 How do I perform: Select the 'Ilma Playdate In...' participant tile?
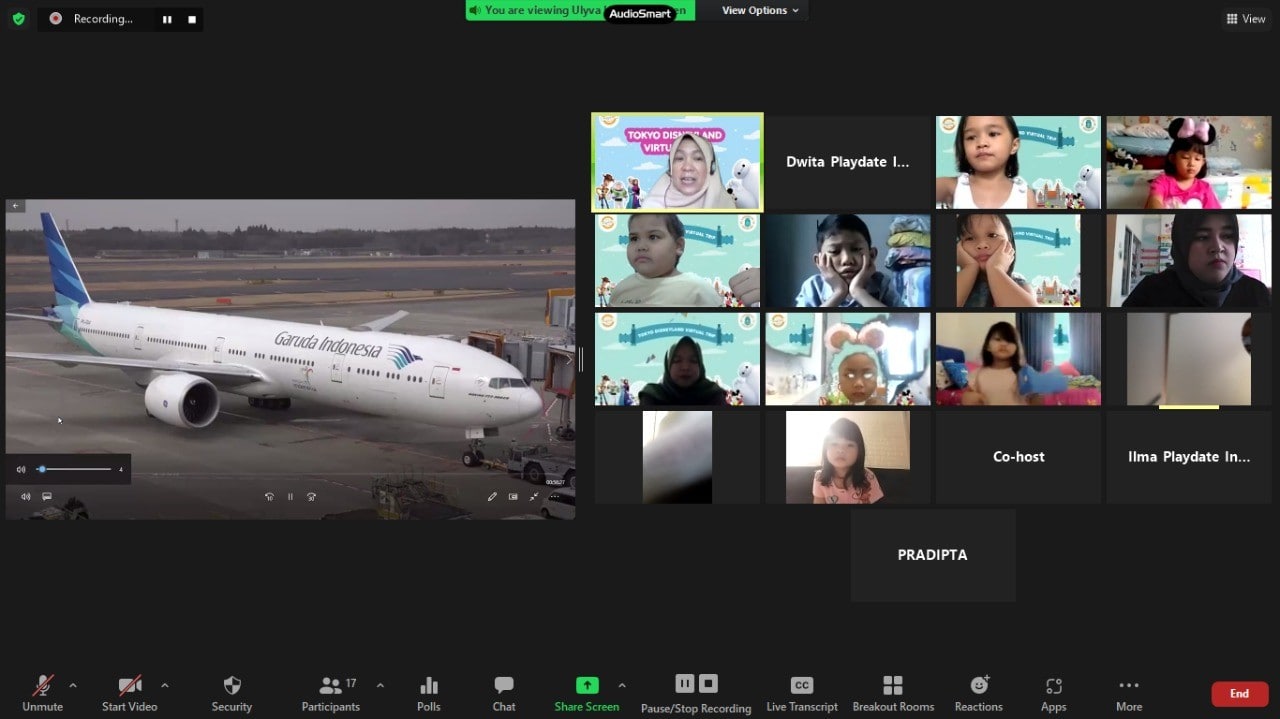1188,456
